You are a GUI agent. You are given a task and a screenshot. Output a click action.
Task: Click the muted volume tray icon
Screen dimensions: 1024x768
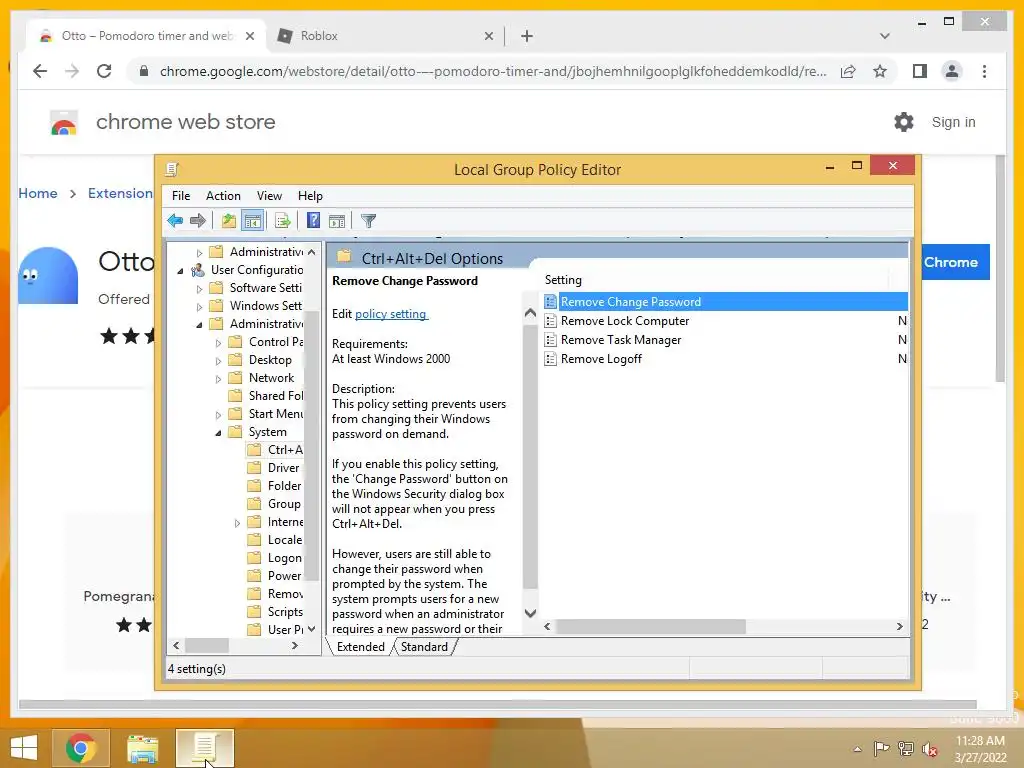(930, 749)
